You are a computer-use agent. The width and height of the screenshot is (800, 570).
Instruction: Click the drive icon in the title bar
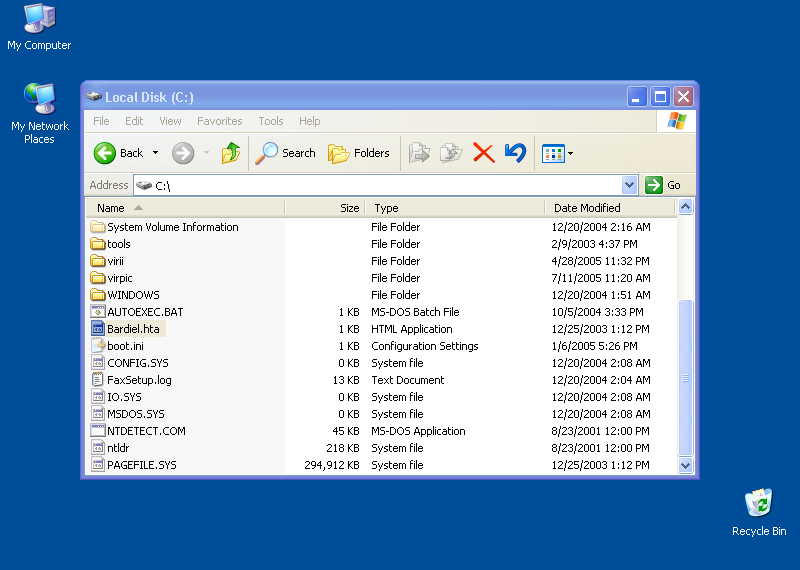94,96
